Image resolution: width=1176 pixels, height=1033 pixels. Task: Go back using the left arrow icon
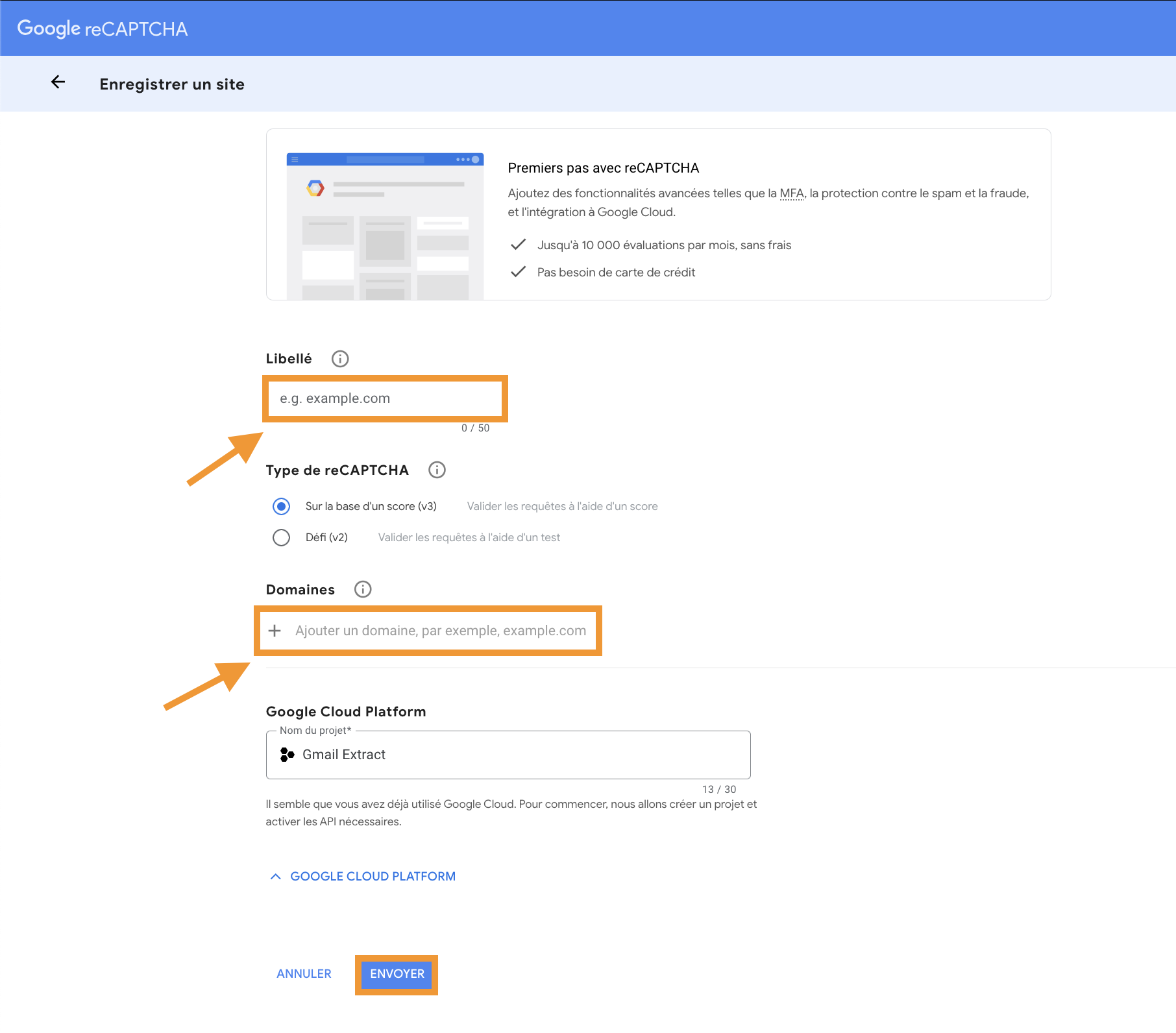pos(58,82)
